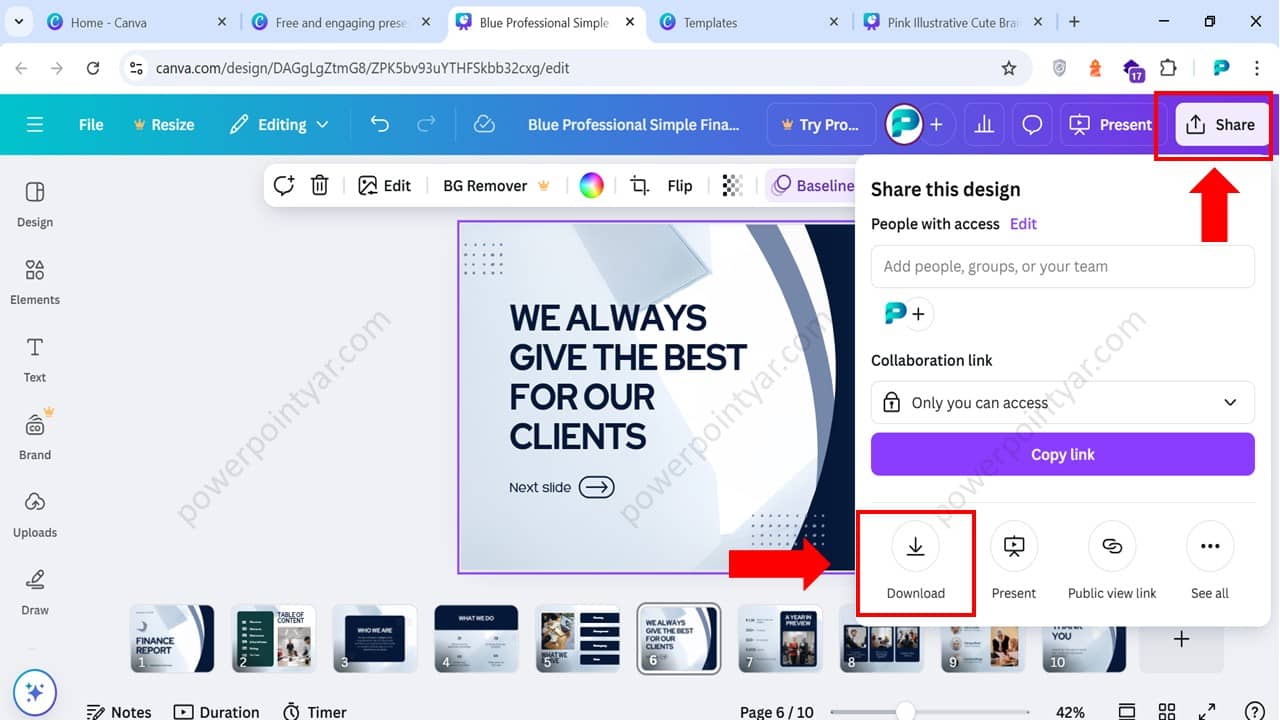Click the redo arrow
Image resolution: width=1280 pixels, height=720 pixels.
point(426,124)
